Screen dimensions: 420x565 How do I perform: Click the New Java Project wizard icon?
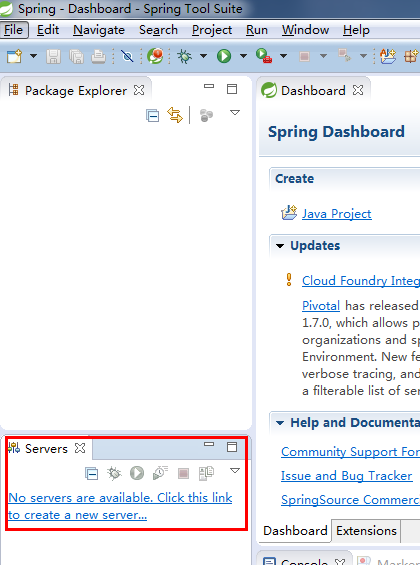coord(388,56)
